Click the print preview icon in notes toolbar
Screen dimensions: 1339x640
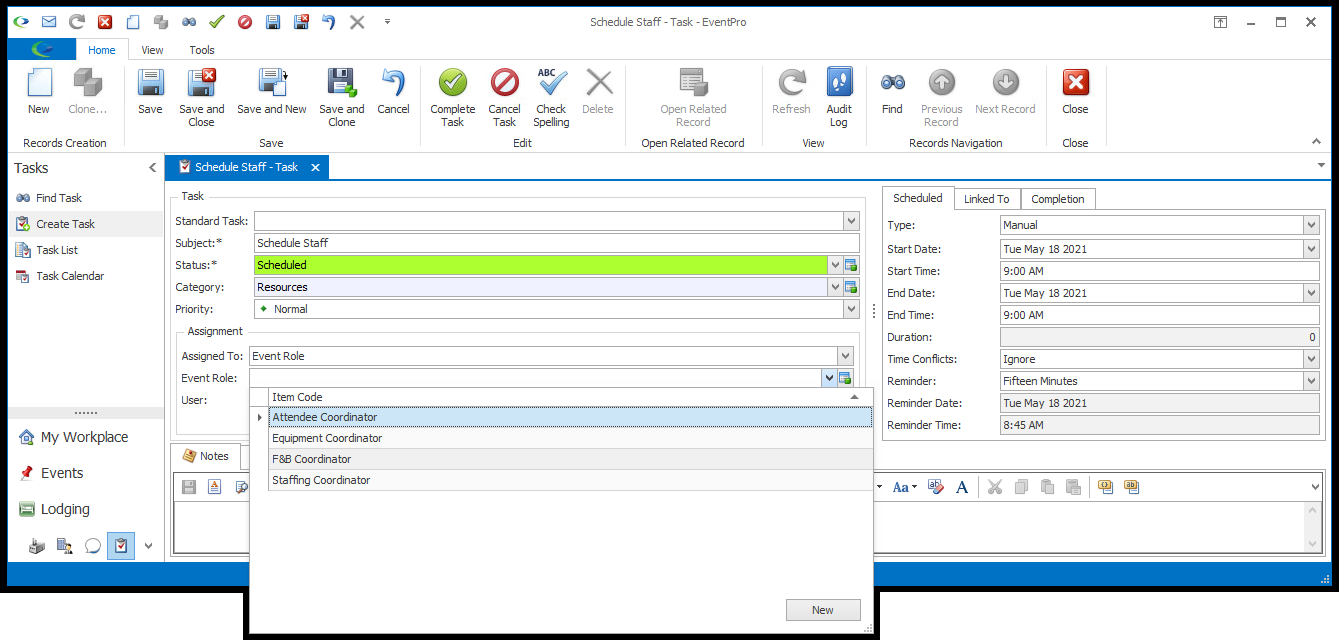[x=241, y=487]
